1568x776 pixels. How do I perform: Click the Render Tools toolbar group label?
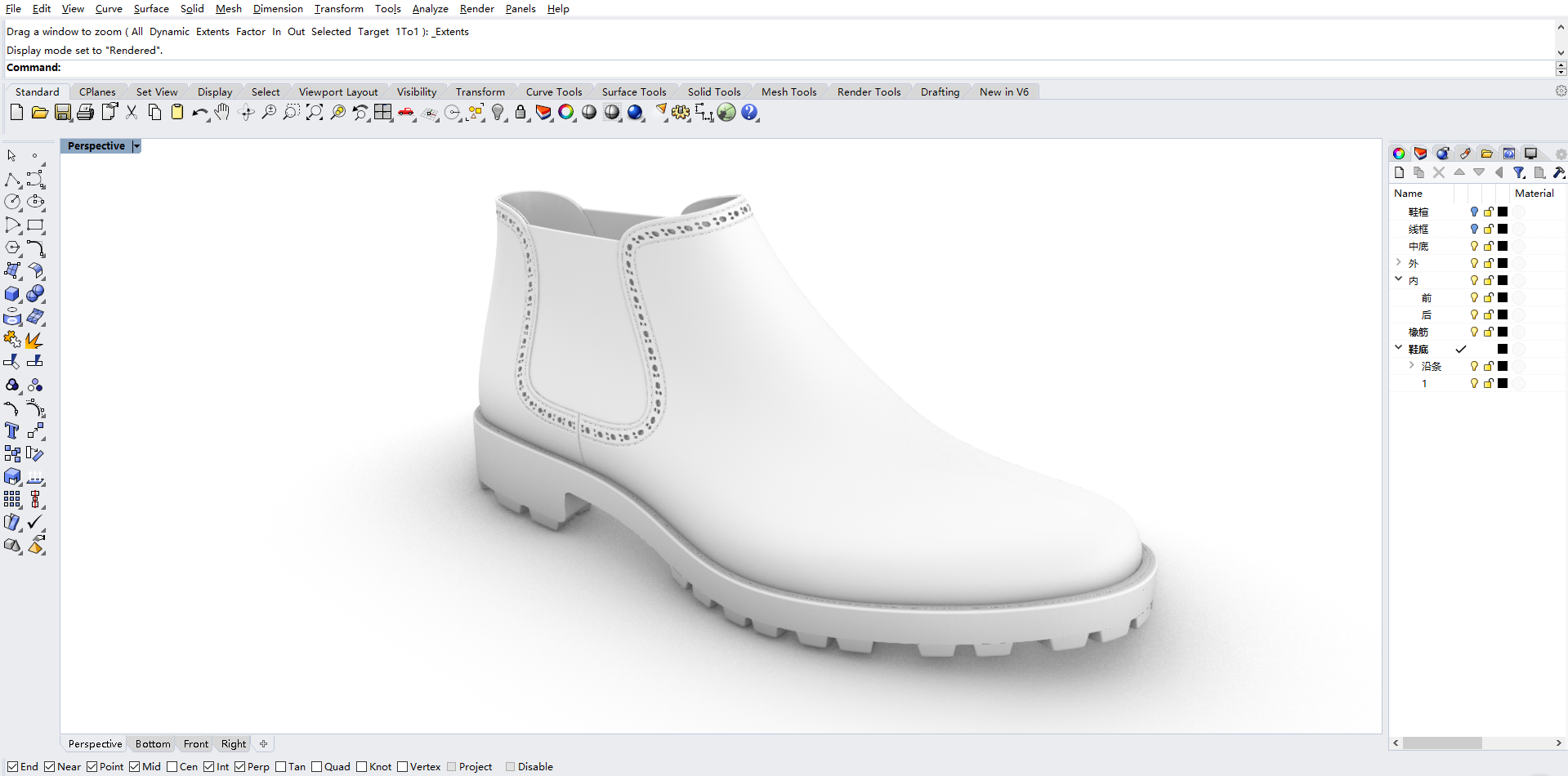(x=868, y=91)
